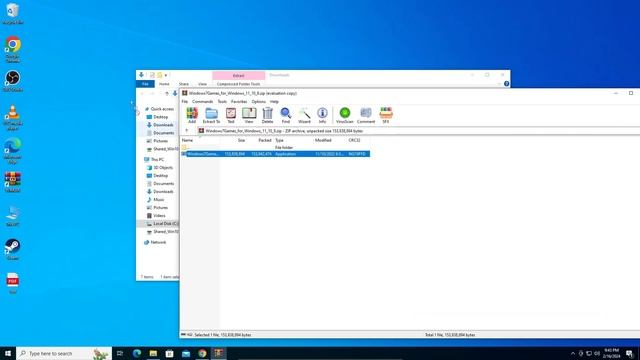Select Pictures under Quick access
This screenshot has width=640, height=360.
pos(160,141)
